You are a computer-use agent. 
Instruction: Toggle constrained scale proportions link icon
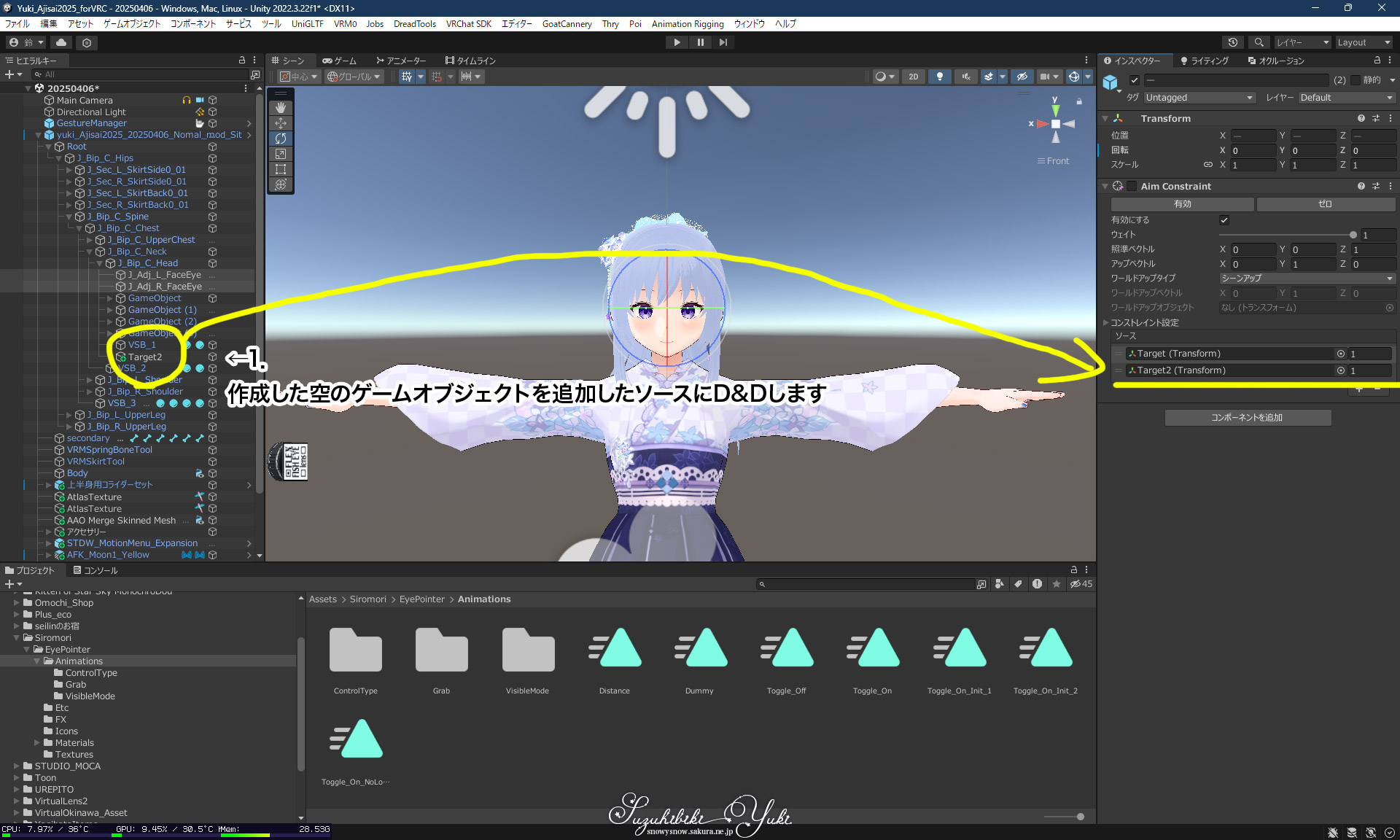click(1207, 165)
